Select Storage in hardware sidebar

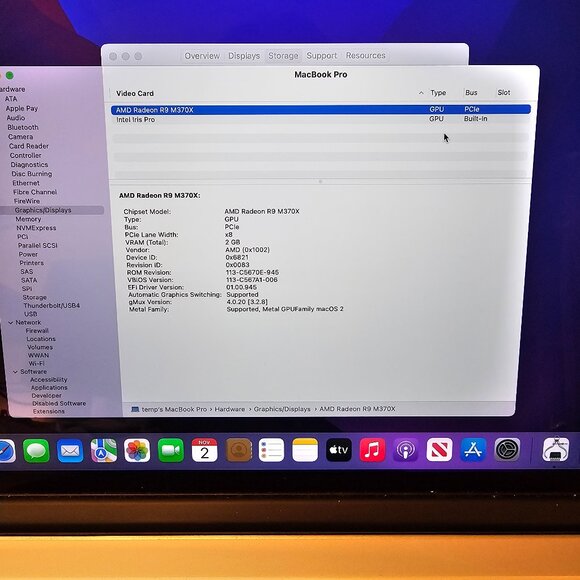[34, 297]
